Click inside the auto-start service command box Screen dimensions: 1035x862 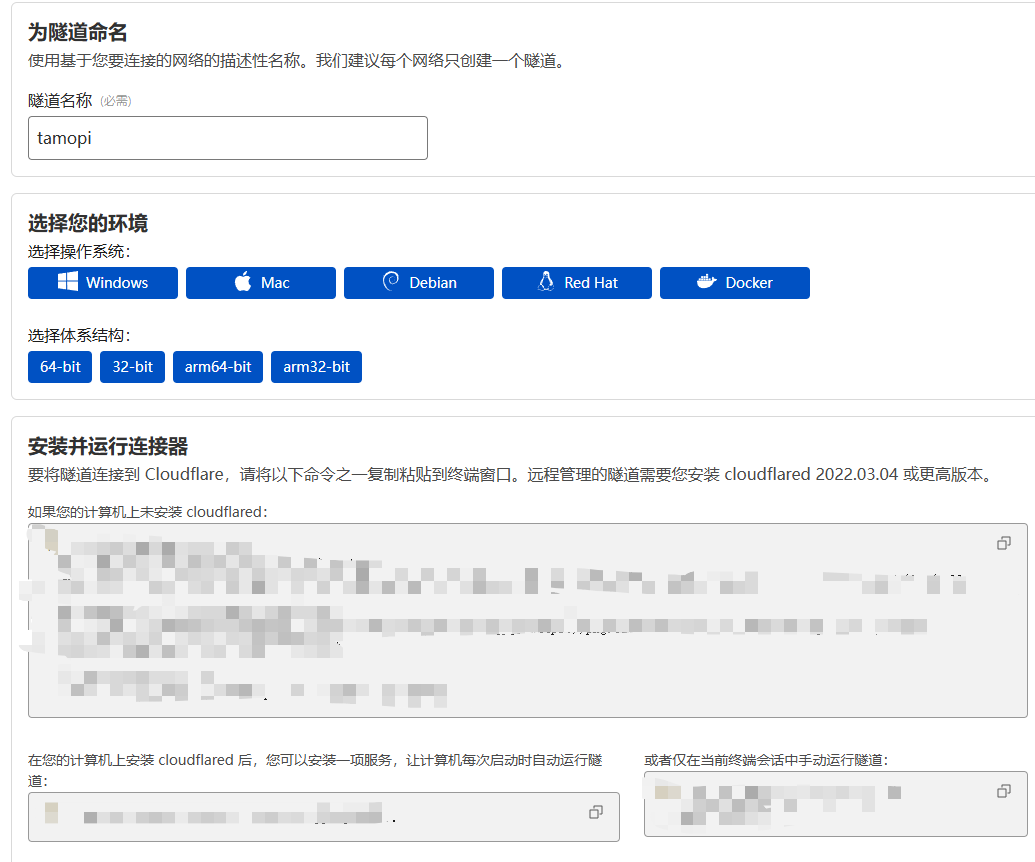300,816
